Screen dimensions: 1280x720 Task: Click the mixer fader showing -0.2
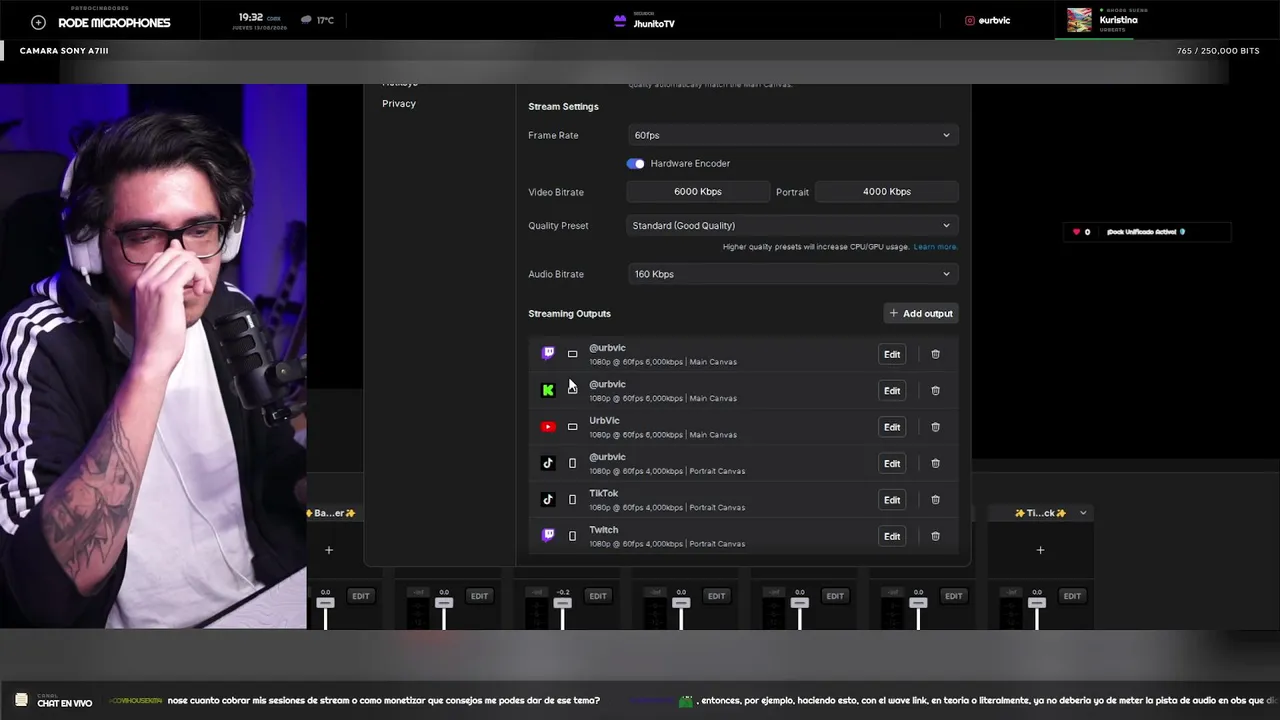(562, 603)
